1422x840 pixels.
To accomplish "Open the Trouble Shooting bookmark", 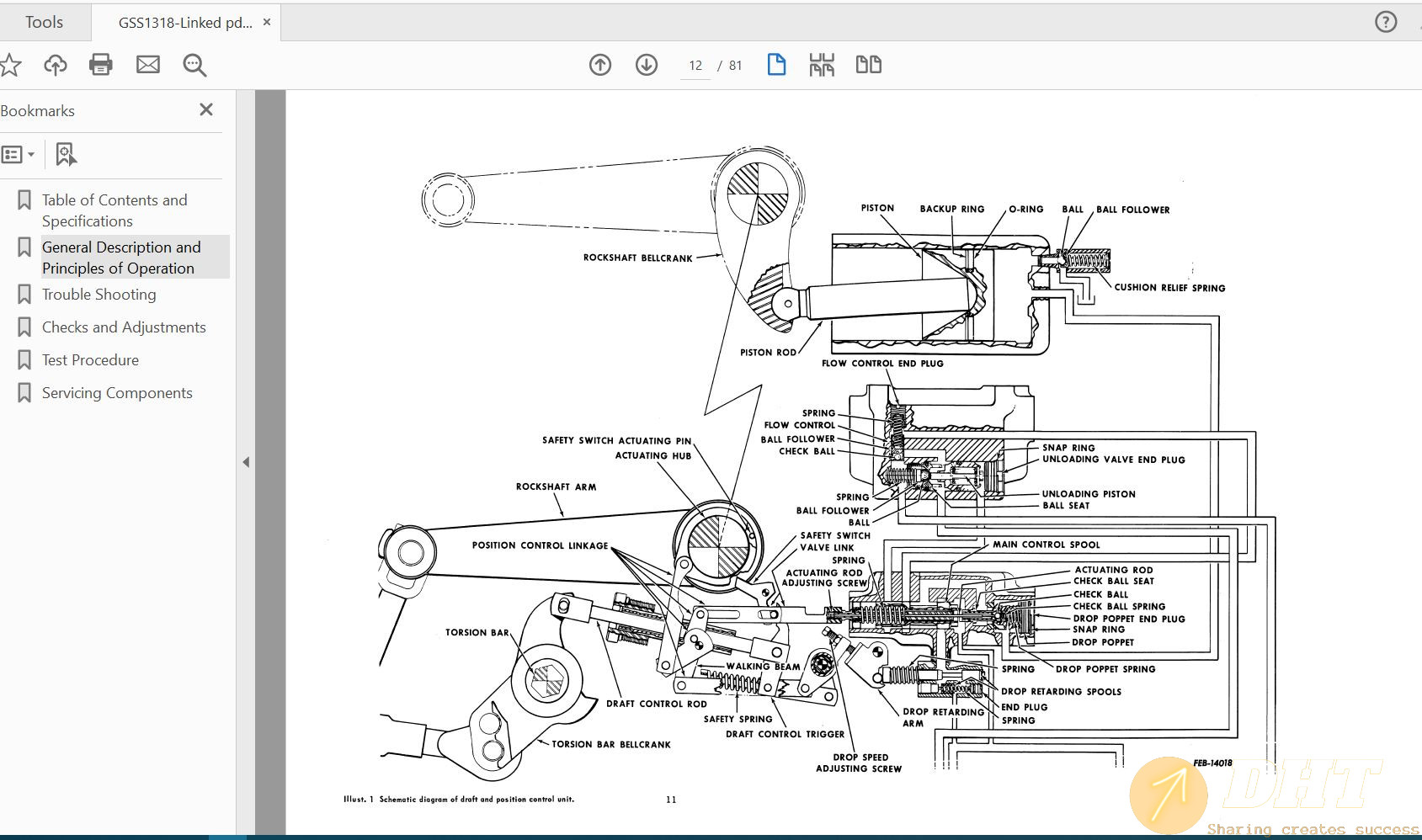I will click(x=99, y=295).
